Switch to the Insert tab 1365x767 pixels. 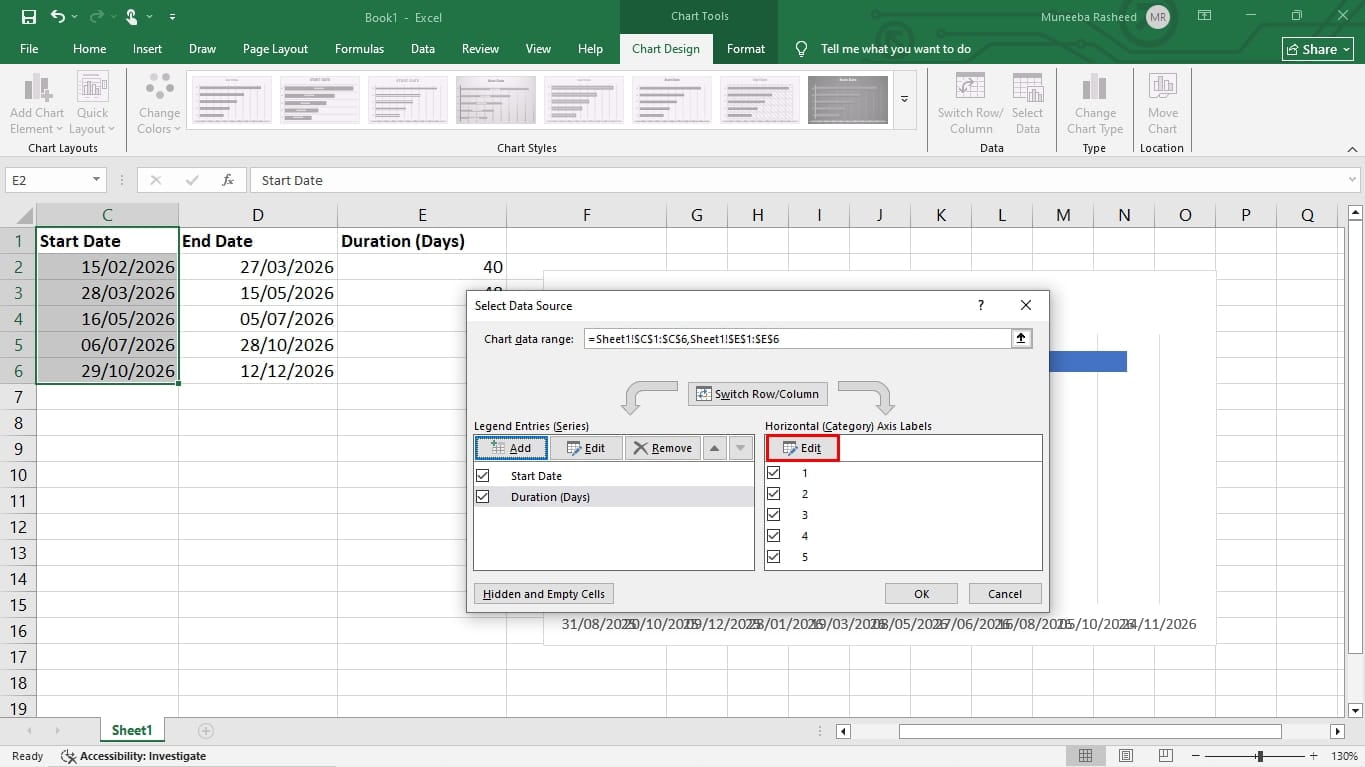pyautogui.click(x=147, y=49)
